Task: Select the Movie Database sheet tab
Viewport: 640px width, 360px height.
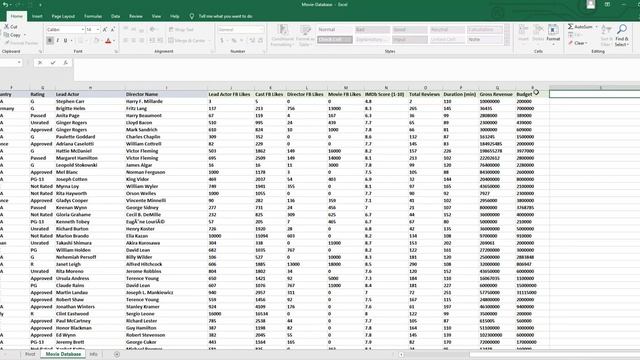Action: pos(63,354)
